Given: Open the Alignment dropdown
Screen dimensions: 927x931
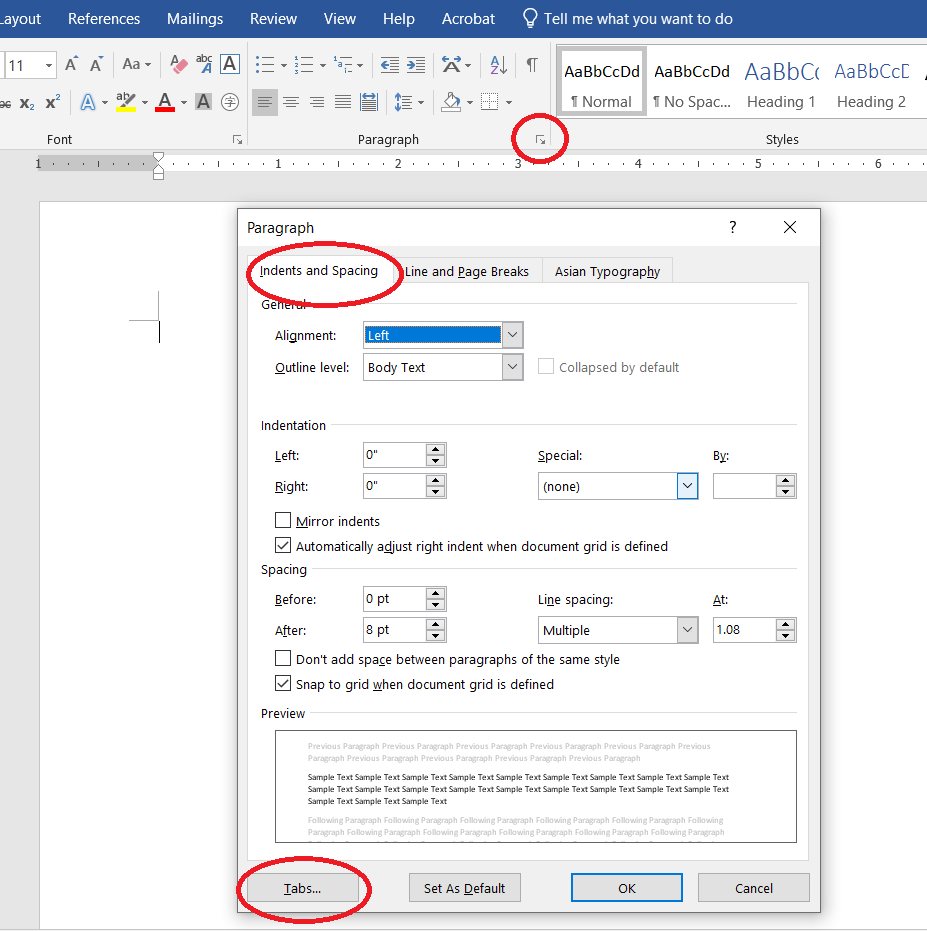Looking at the screenshot, I should coord(511,335).
